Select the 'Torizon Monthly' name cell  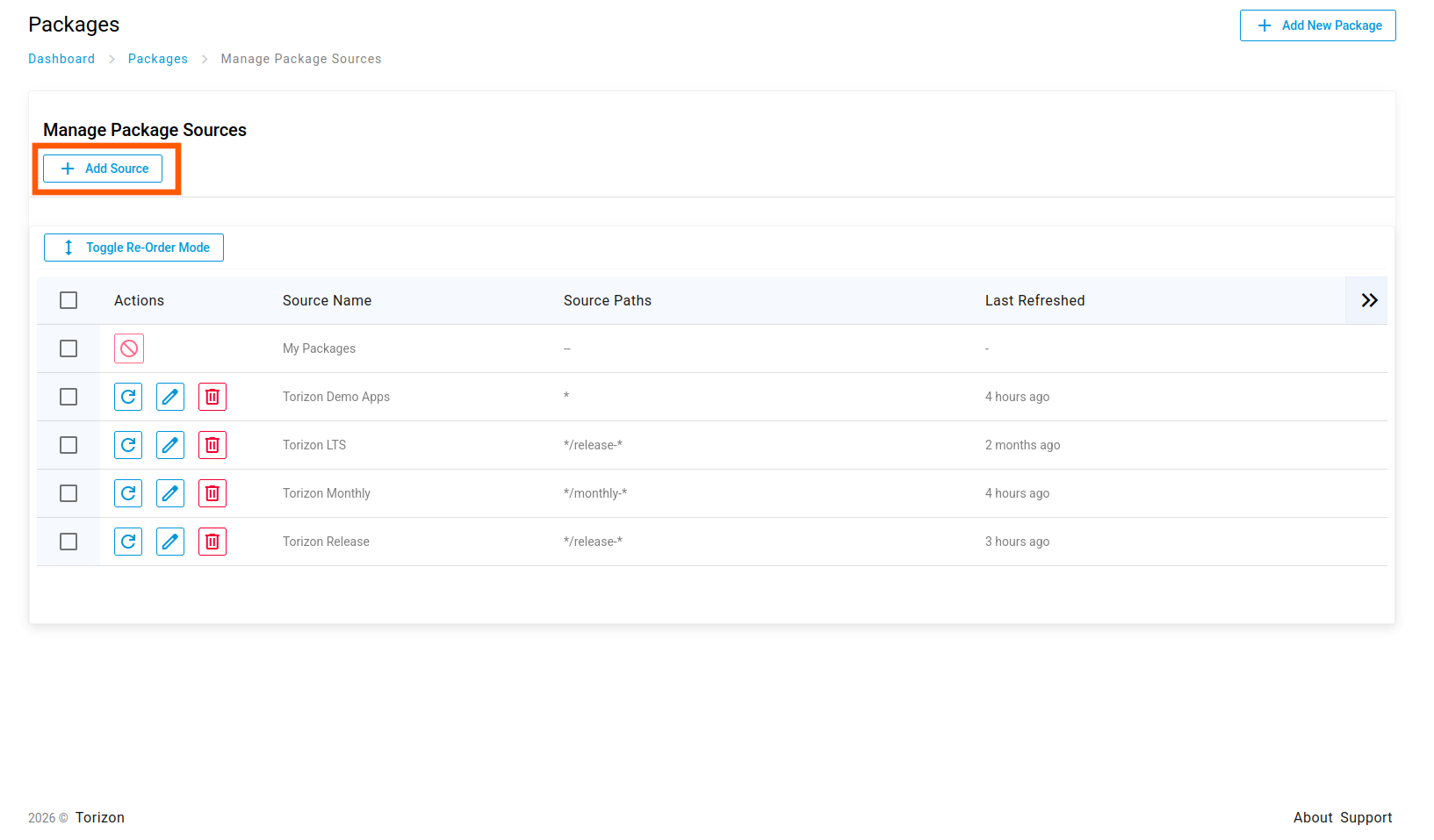coord(327,493)
